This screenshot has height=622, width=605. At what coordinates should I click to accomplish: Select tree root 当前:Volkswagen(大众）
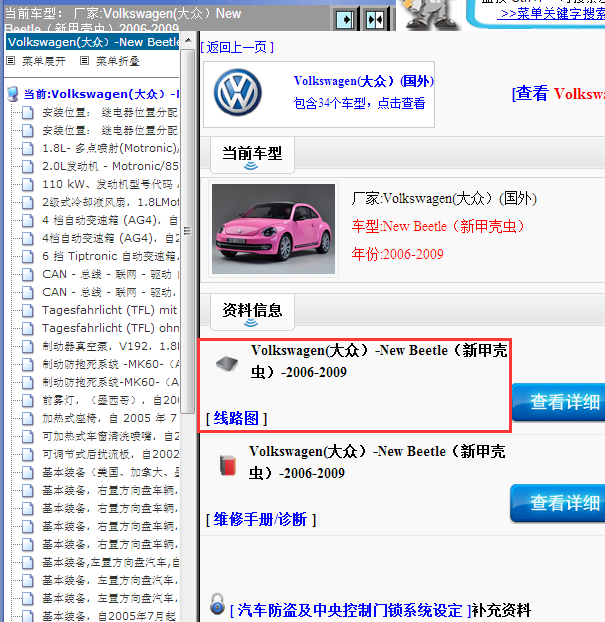coord(101,94)
